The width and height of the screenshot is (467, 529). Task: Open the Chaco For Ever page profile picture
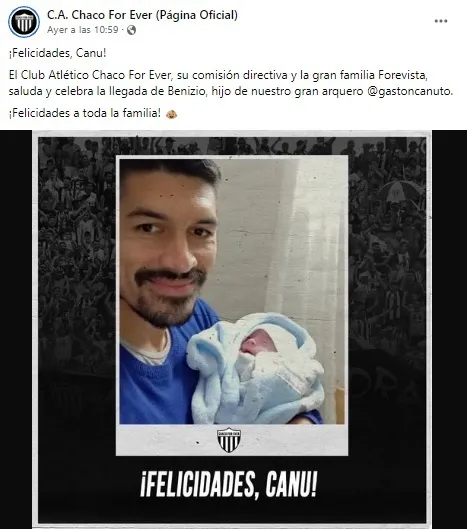[x=24, y=22]
